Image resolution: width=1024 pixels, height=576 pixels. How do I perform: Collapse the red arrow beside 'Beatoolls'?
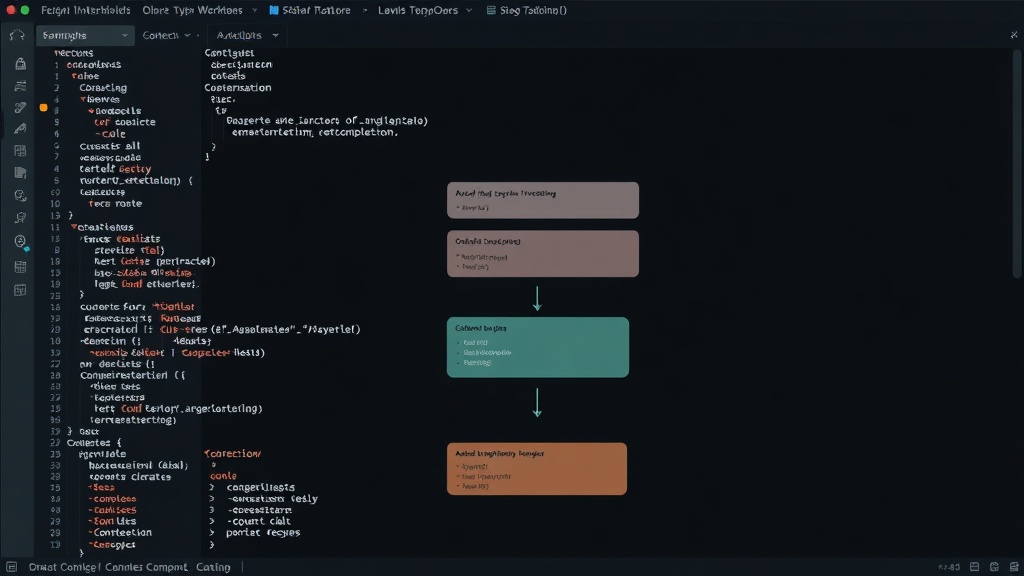point(91,111)
